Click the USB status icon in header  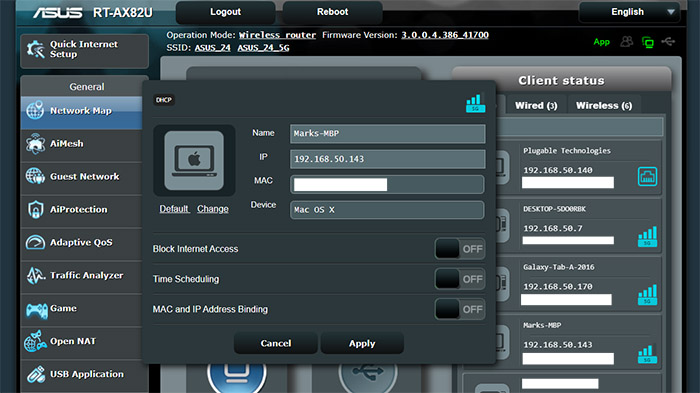[x=668, y=42]
